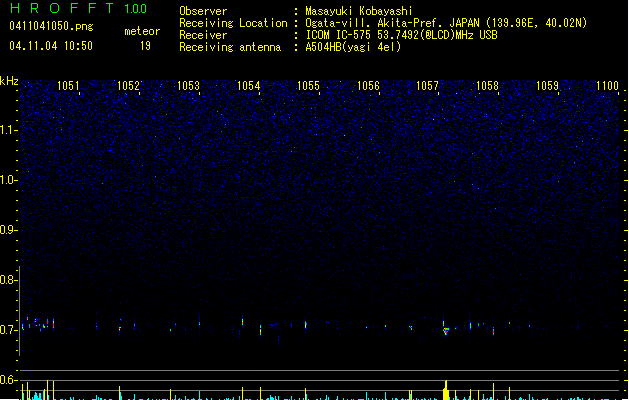
Task: Click the 1100 time marker
Action: click(x=607, y=85)
